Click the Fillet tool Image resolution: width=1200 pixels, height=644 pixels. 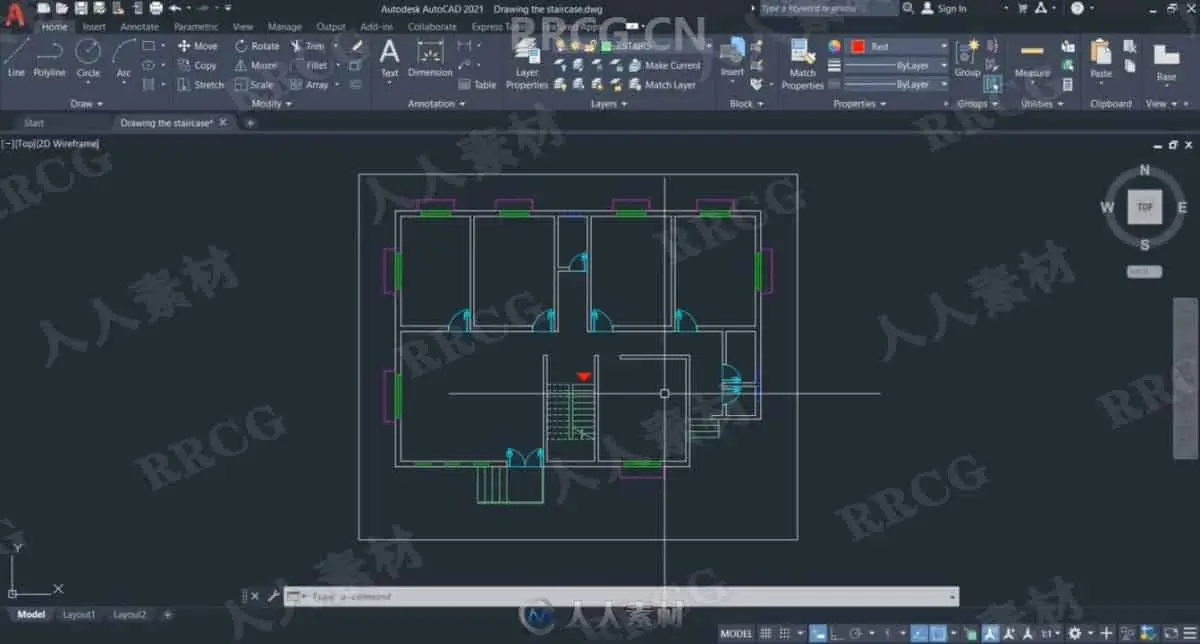pos(309,65)
